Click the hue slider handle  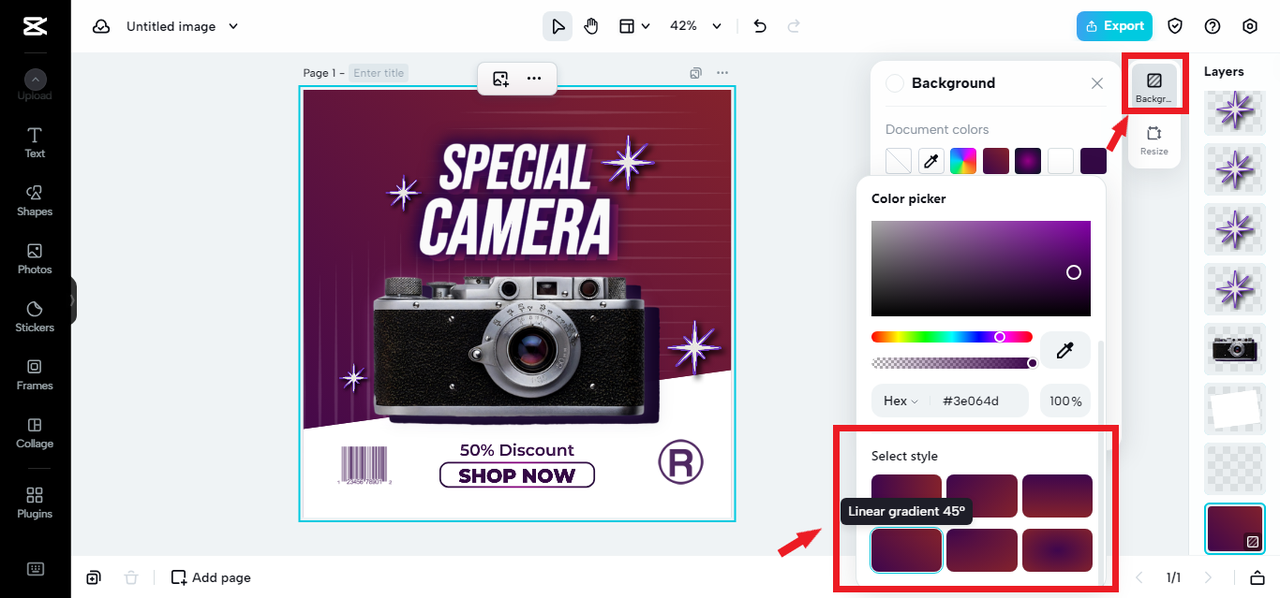(x=999, y=337)
